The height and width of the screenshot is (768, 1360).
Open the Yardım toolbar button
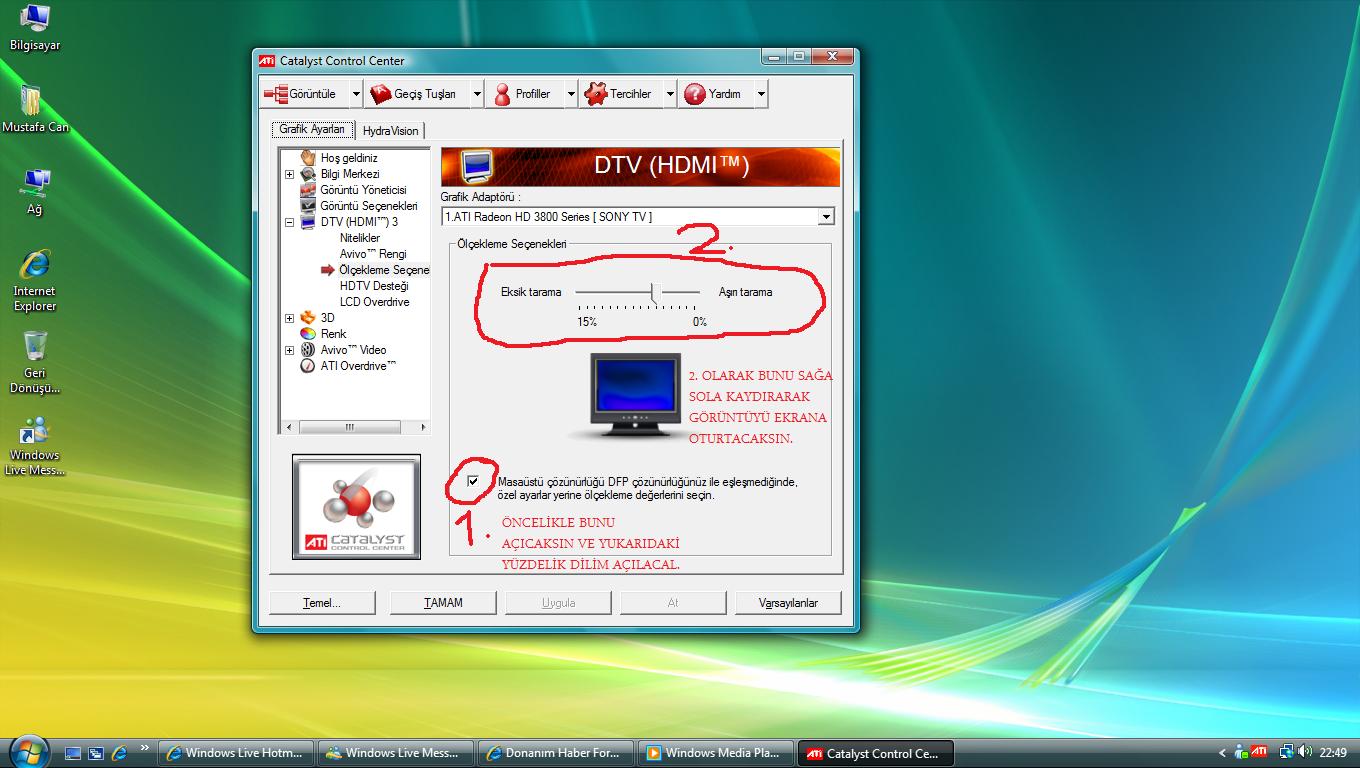[715, 94]
